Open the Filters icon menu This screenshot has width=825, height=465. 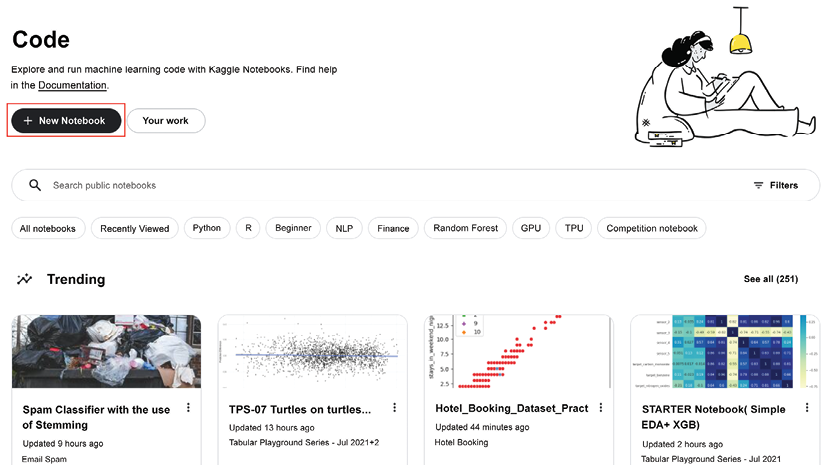click(758, 185)
